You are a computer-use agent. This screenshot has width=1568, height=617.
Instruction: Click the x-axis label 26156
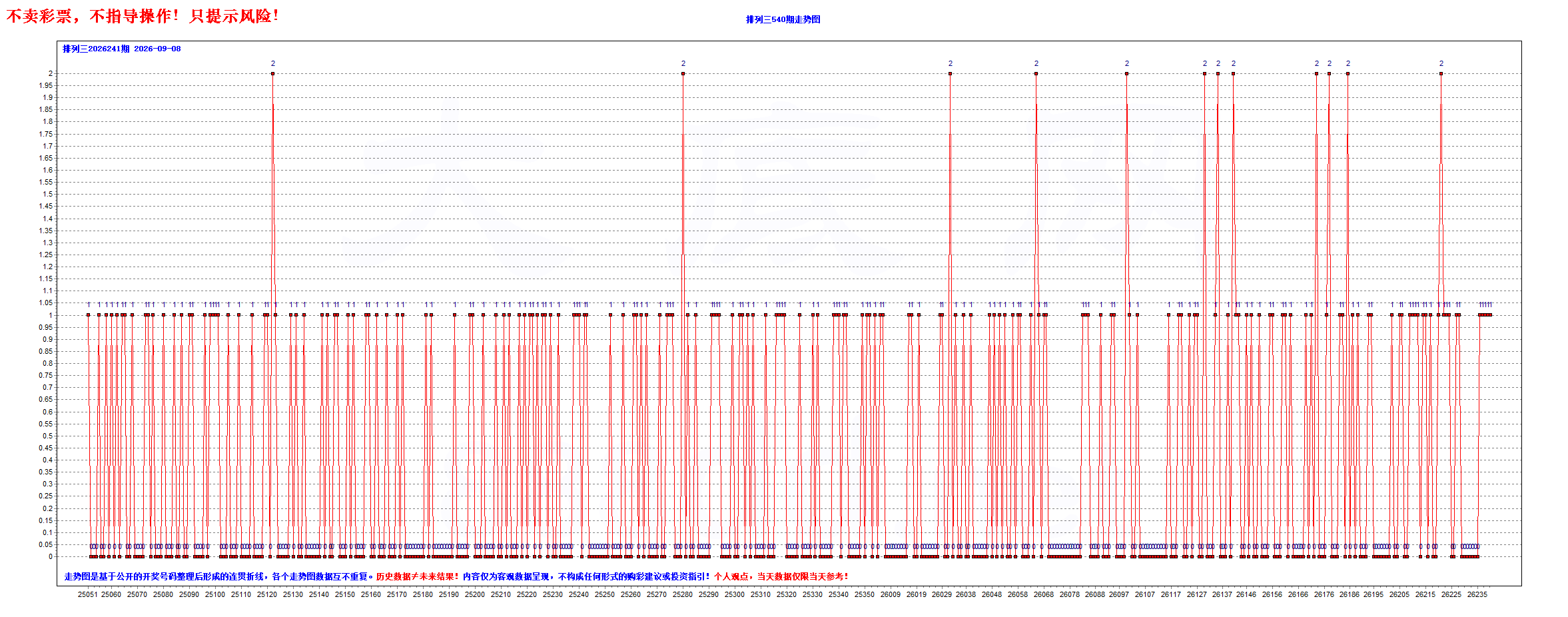pyautogui.click(x=1272, y=594)
